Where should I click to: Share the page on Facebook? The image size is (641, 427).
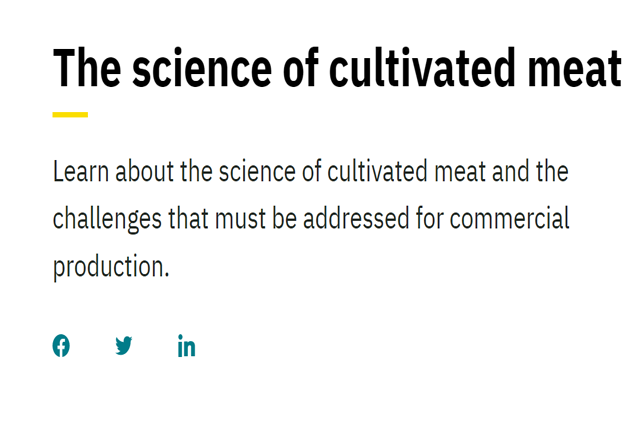(x=61, y=346)
